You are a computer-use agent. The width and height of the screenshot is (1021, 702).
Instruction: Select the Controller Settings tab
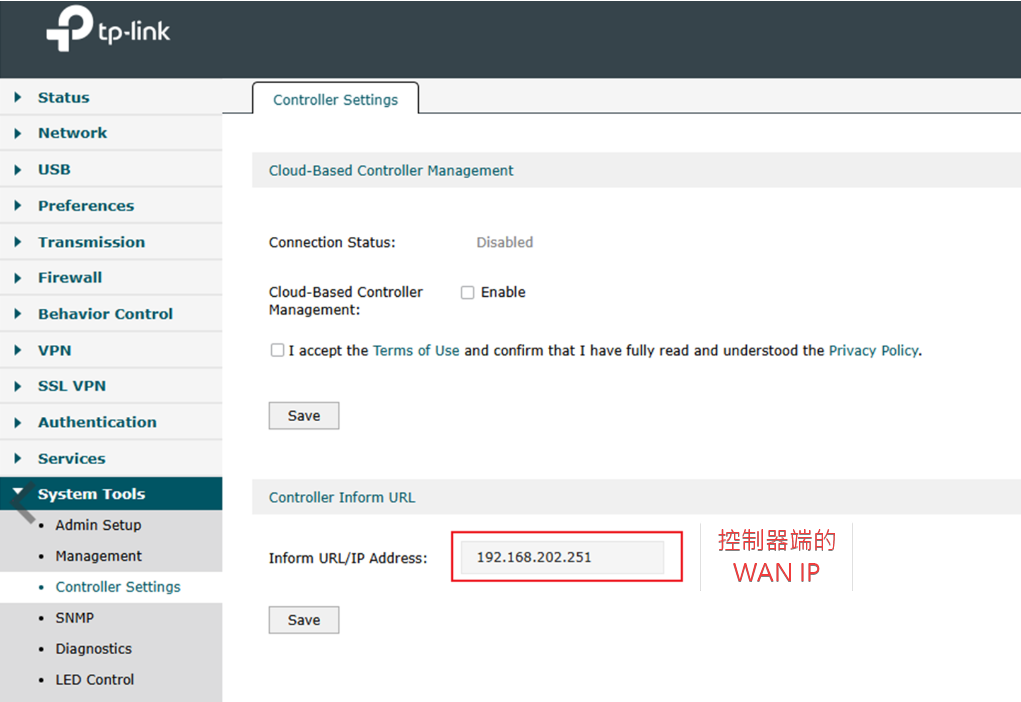tap(335, 100)
